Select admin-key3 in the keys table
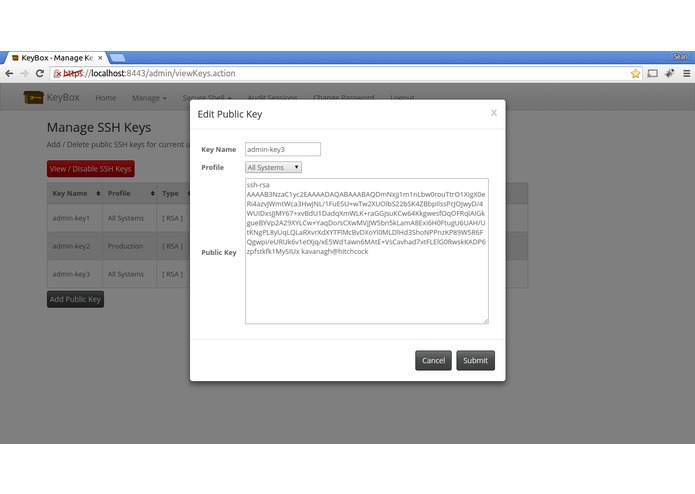 coord(71,274)
